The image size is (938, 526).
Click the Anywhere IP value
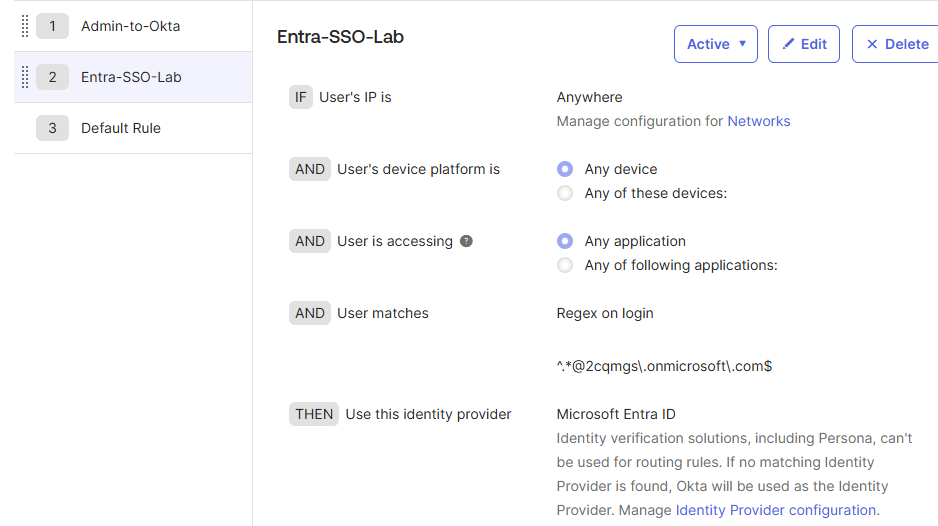coord(589,98)
